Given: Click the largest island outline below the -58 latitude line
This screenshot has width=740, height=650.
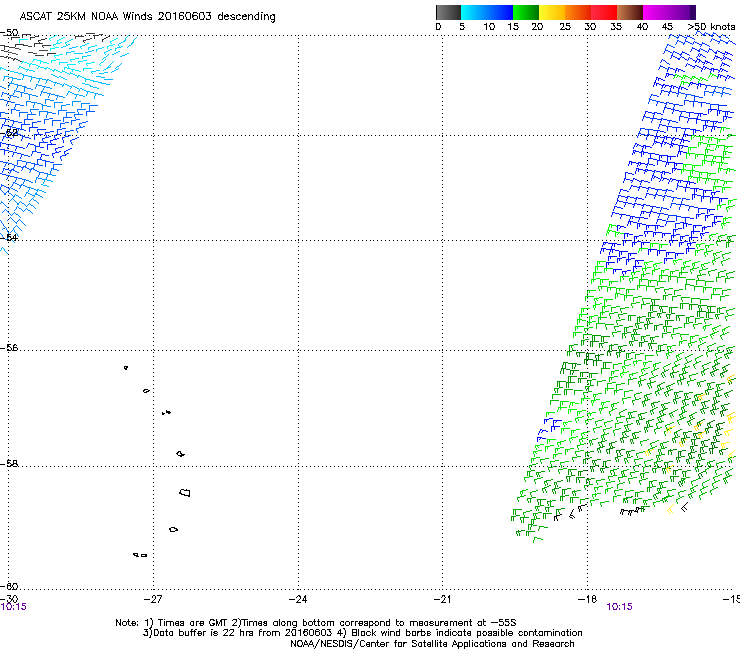Looking at the screenshot, I should (x=185, y=493).
